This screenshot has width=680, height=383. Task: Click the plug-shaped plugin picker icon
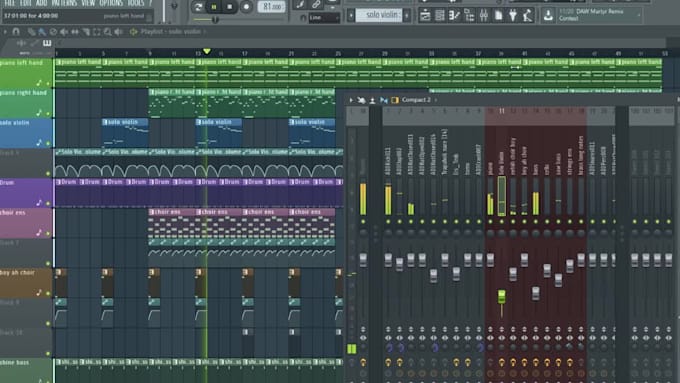(x=513, y=16)
